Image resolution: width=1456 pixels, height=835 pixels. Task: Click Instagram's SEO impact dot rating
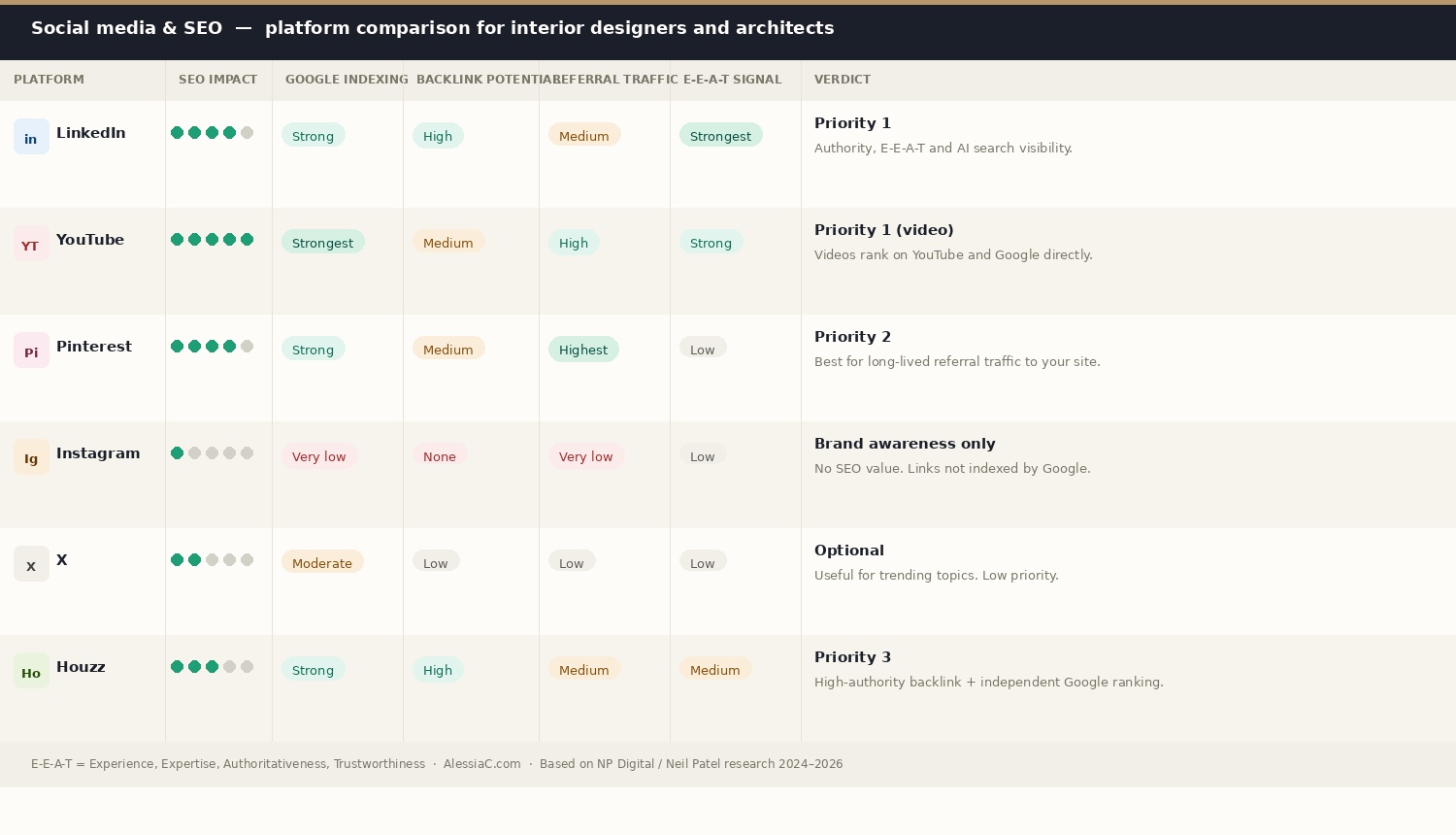[212, 453]
